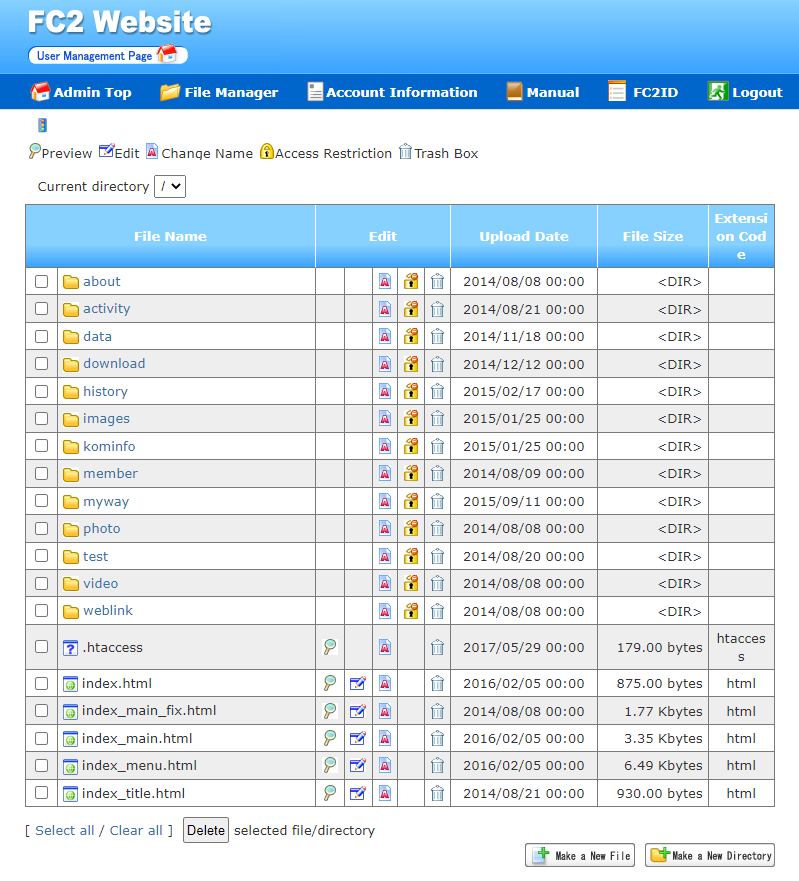
Task: Click rename icon for index_main_fix.html
Action: [385, 711]
